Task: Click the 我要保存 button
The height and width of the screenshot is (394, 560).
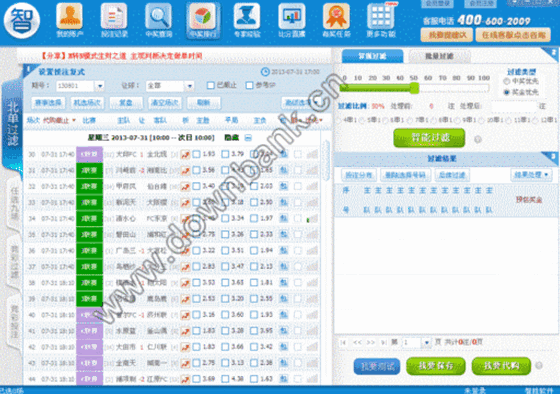Action: [436, 366]
